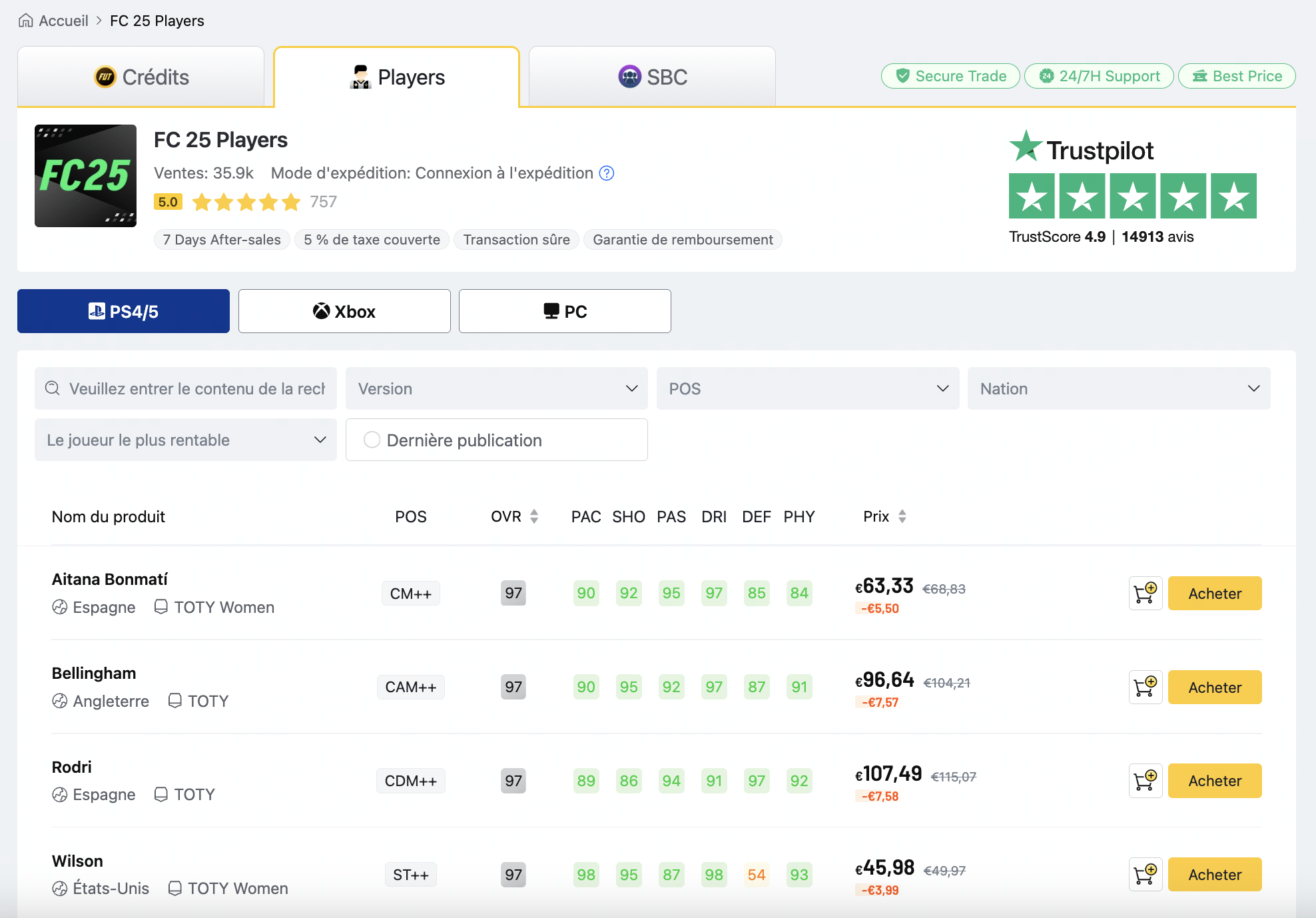Image resolution: width=1316 pixels, height=918 pixels.
Task: Open the Version dropdown
Action: tap(497, 388)
